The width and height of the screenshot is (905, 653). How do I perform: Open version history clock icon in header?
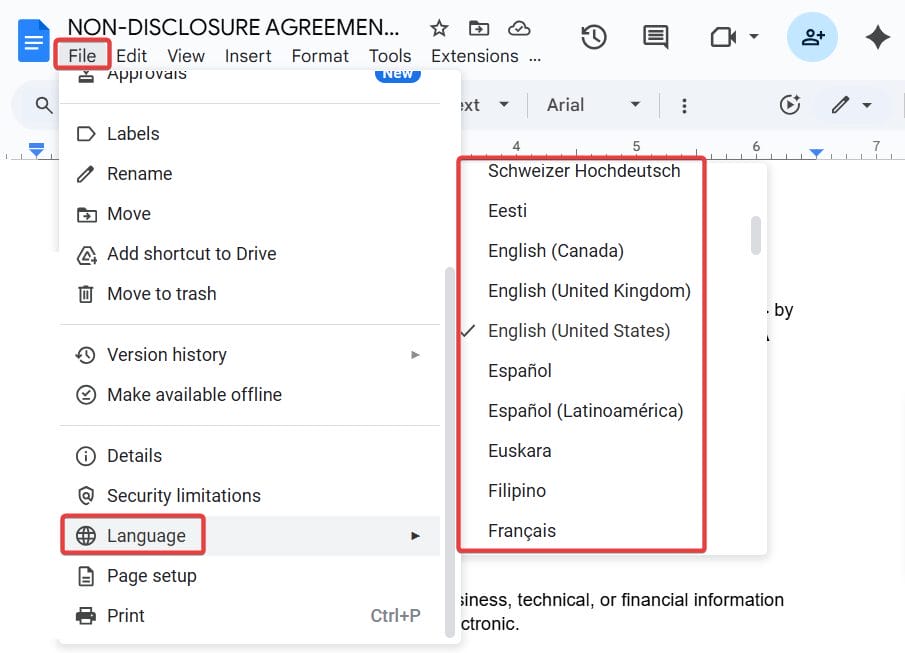point(594,38)
